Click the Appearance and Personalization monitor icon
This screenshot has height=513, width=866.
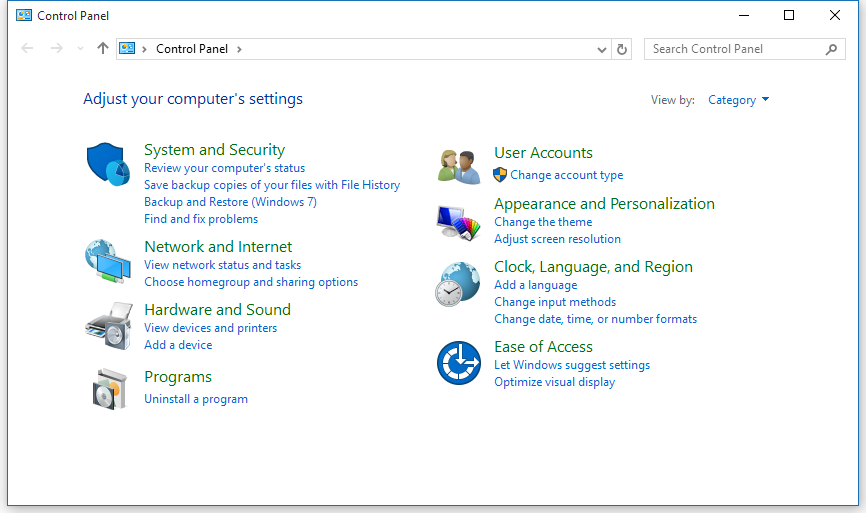(x=458, y=221)
